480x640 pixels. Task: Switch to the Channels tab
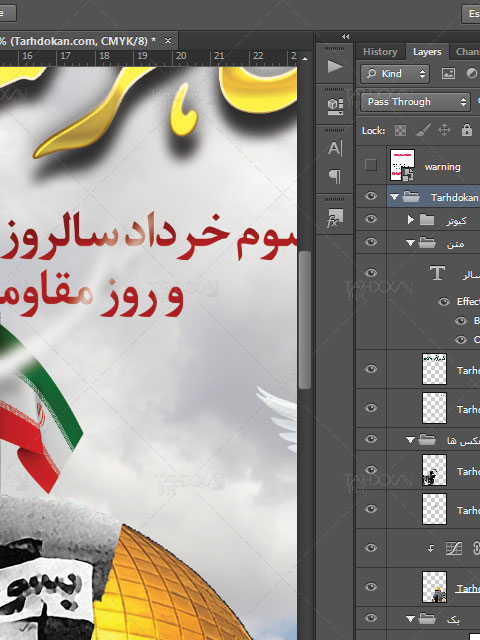467,52
